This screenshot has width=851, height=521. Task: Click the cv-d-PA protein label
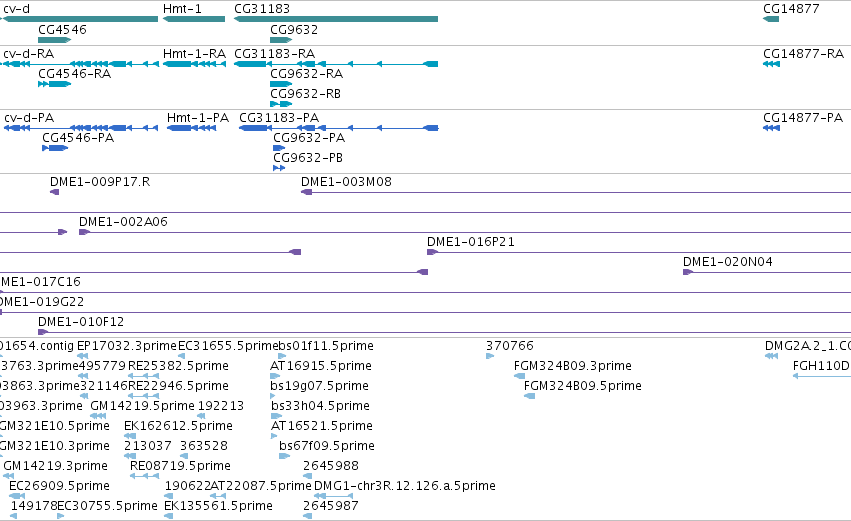[29, 118]
